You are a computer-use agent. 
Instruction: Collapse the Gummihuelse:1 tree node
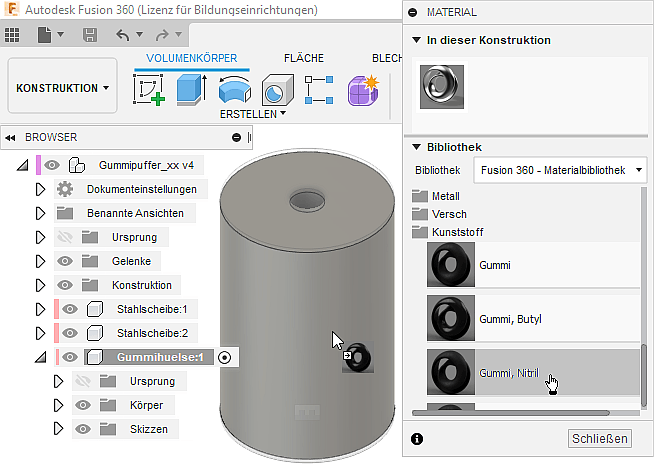click(x=40, y=357)
